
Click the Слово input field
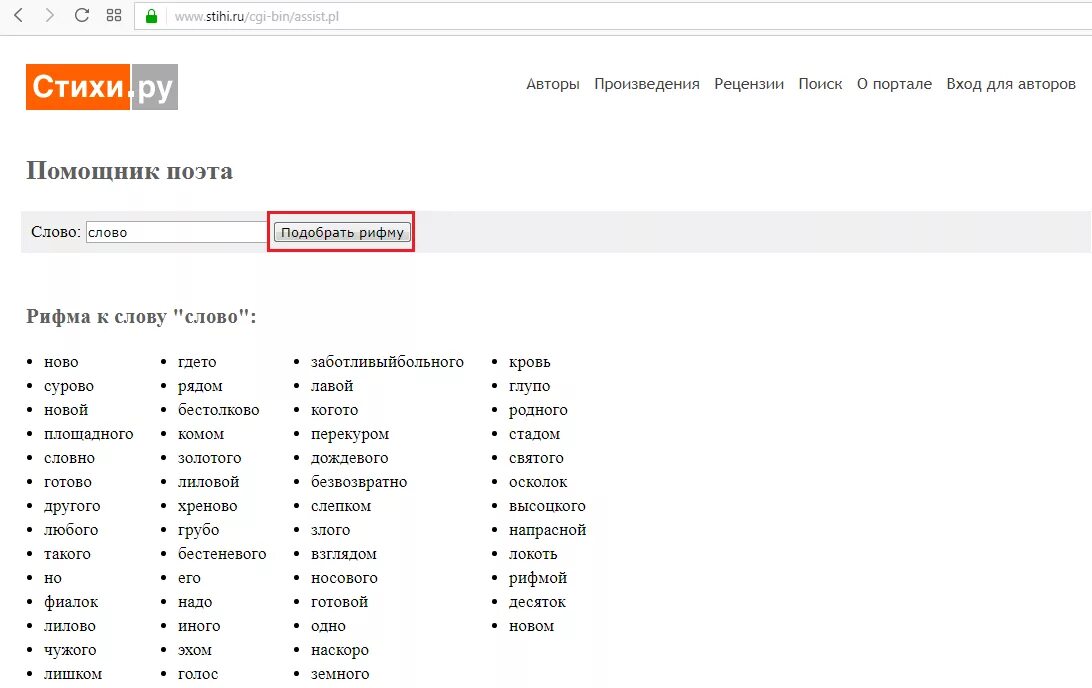177,232
